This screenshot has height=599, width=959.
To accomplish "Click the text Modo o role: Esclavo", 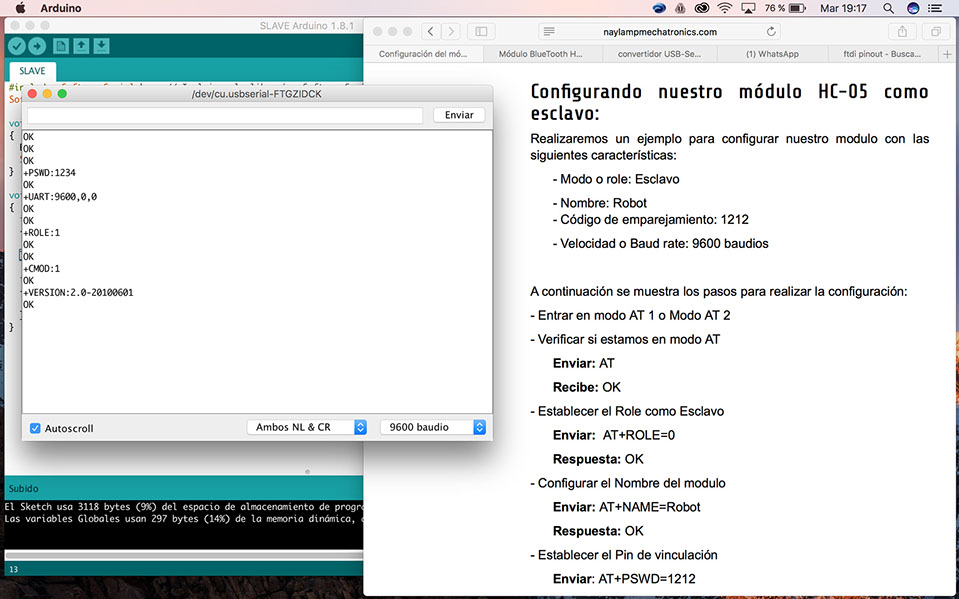I will pos(616,179).
